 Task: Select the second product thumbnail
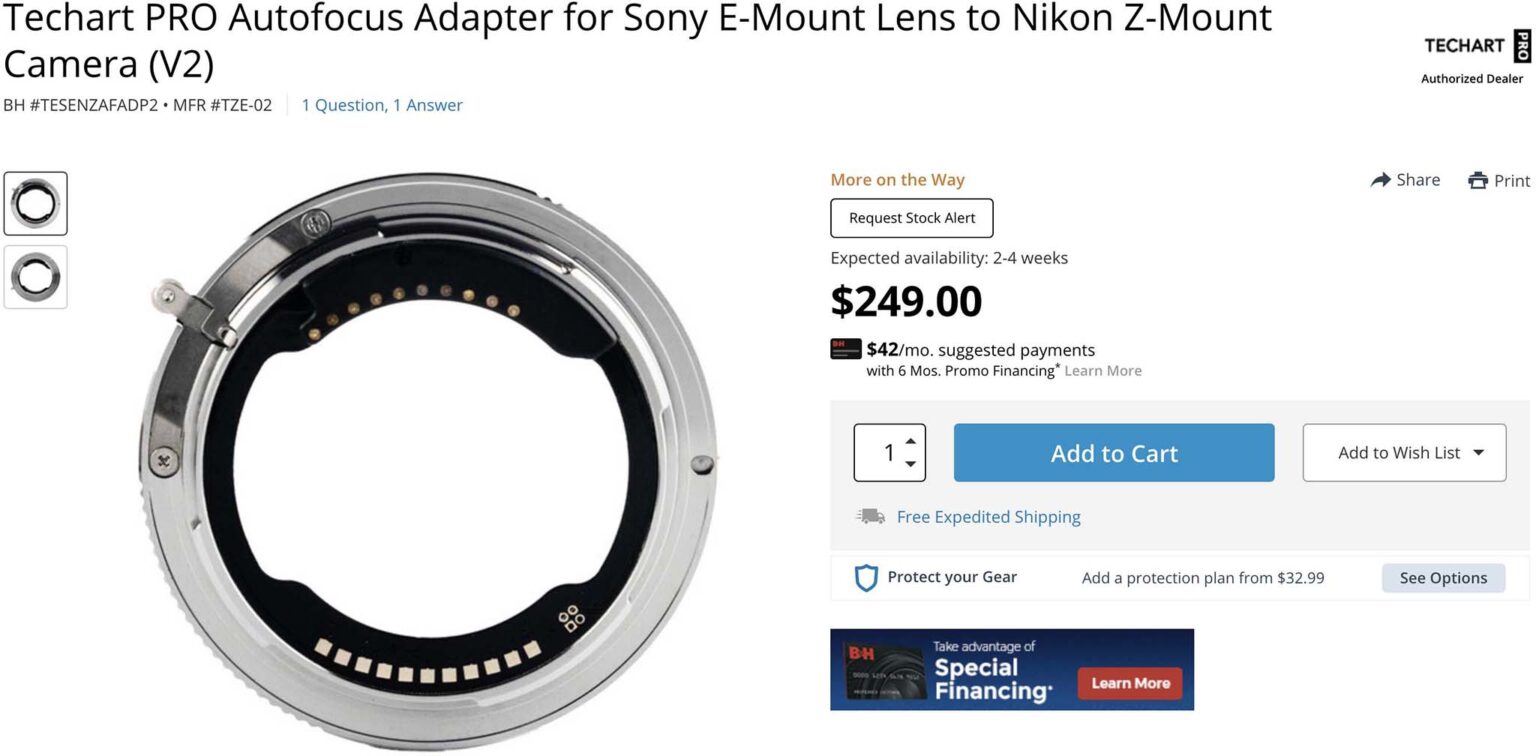pos(35,277)
